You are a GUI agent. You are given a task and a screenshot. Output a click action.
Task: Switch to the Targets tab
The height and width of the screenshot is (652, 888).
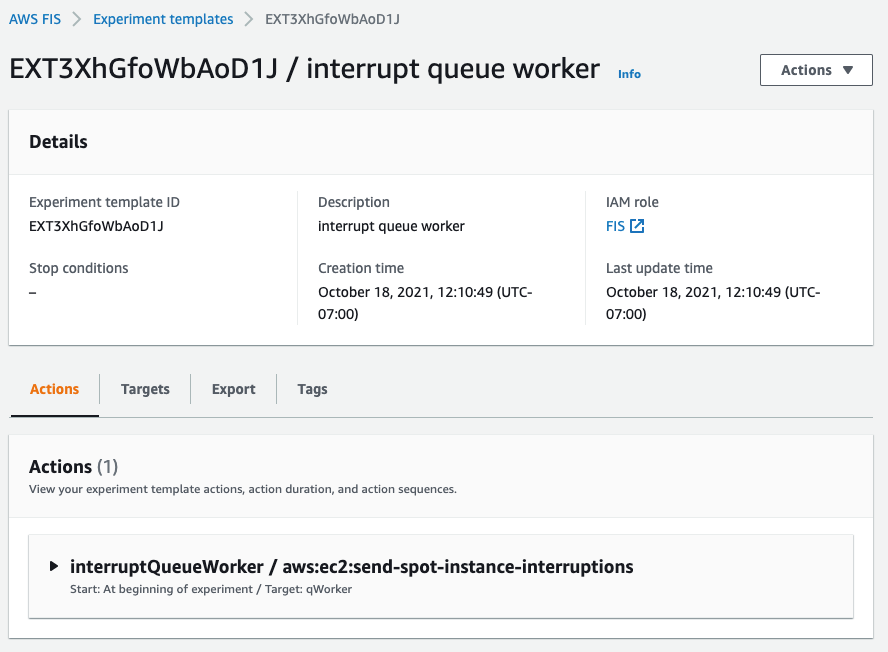point(145,389)
